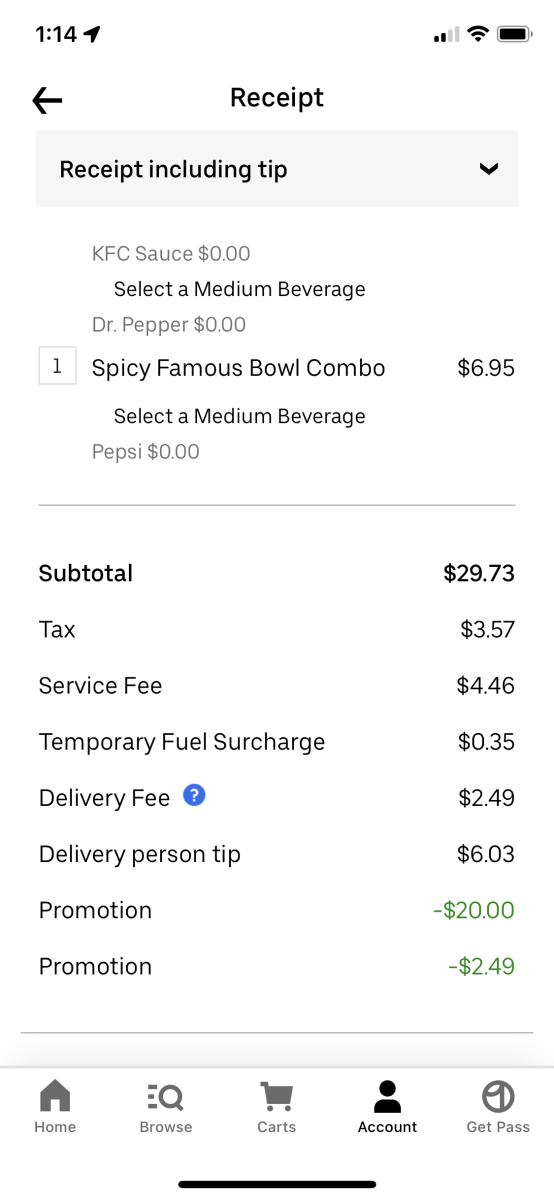Open the Browse search icon

[x=165, y=1098]
